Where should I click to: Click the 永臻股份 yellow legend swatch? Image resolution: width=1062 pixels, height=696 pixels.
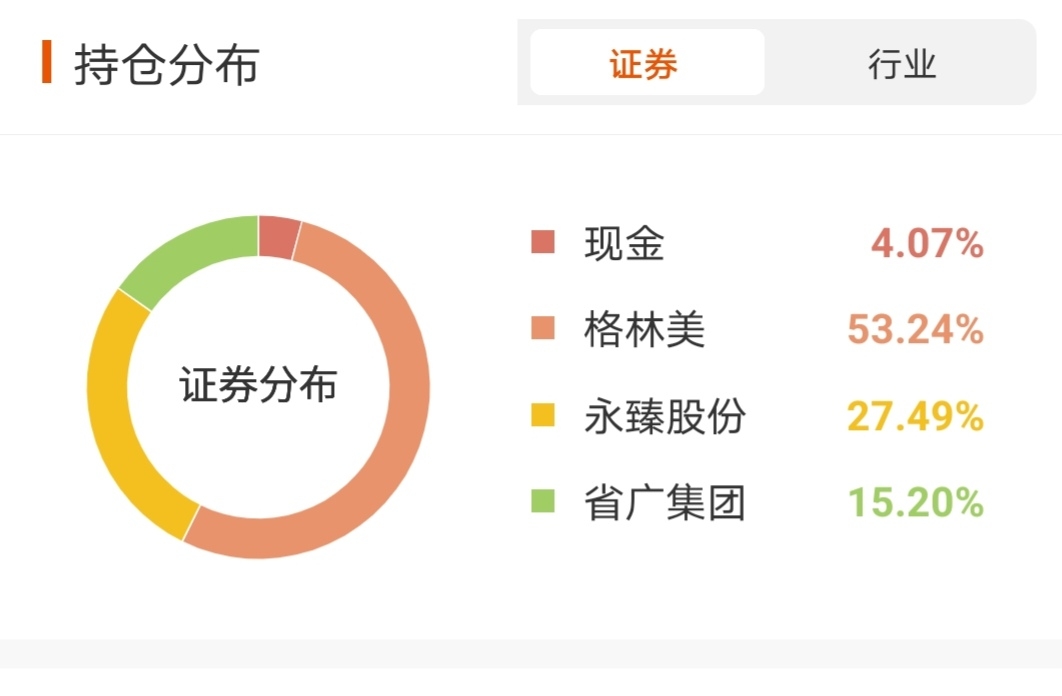click(x=543, y=416)
